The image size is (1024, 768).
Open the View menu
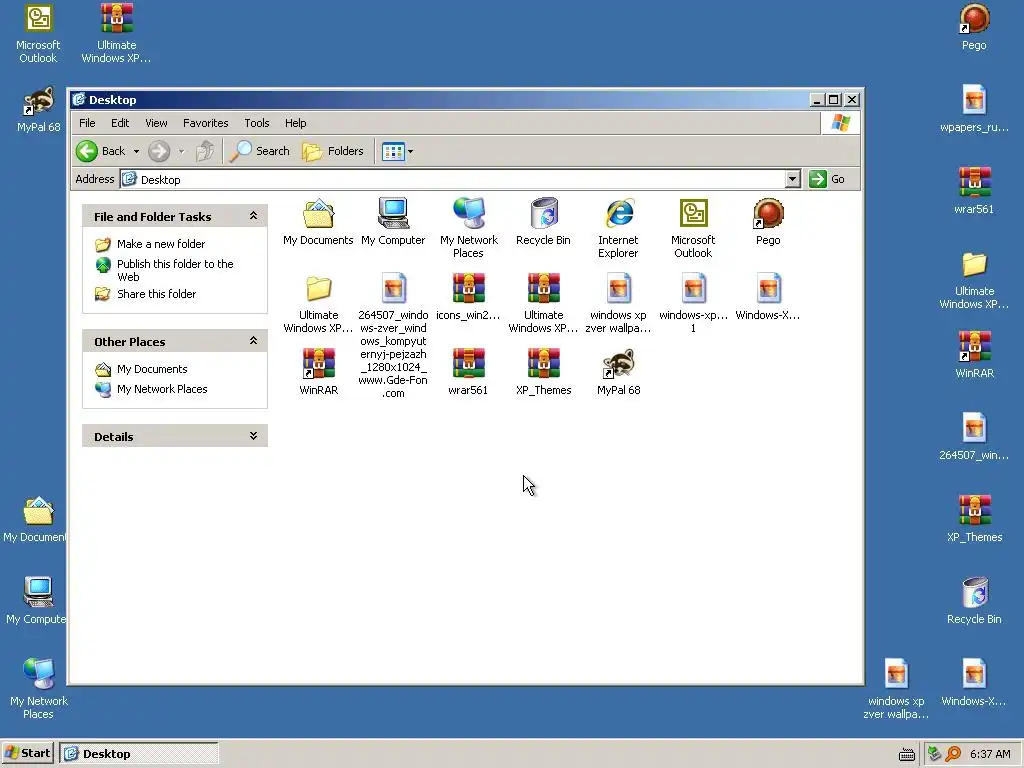pyautogui.click(x=156, y=123)
